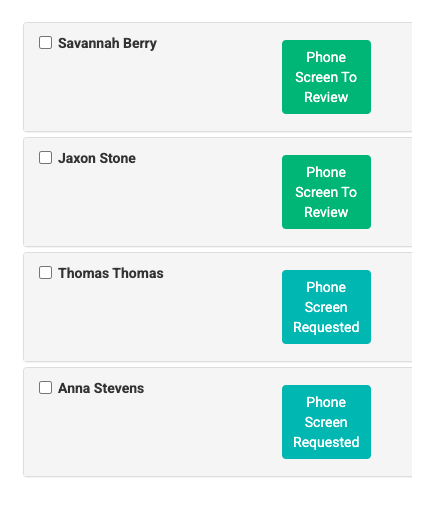Click the Thomas Thomas name link
Screen dimensions: 444x506
pos(111,273)
